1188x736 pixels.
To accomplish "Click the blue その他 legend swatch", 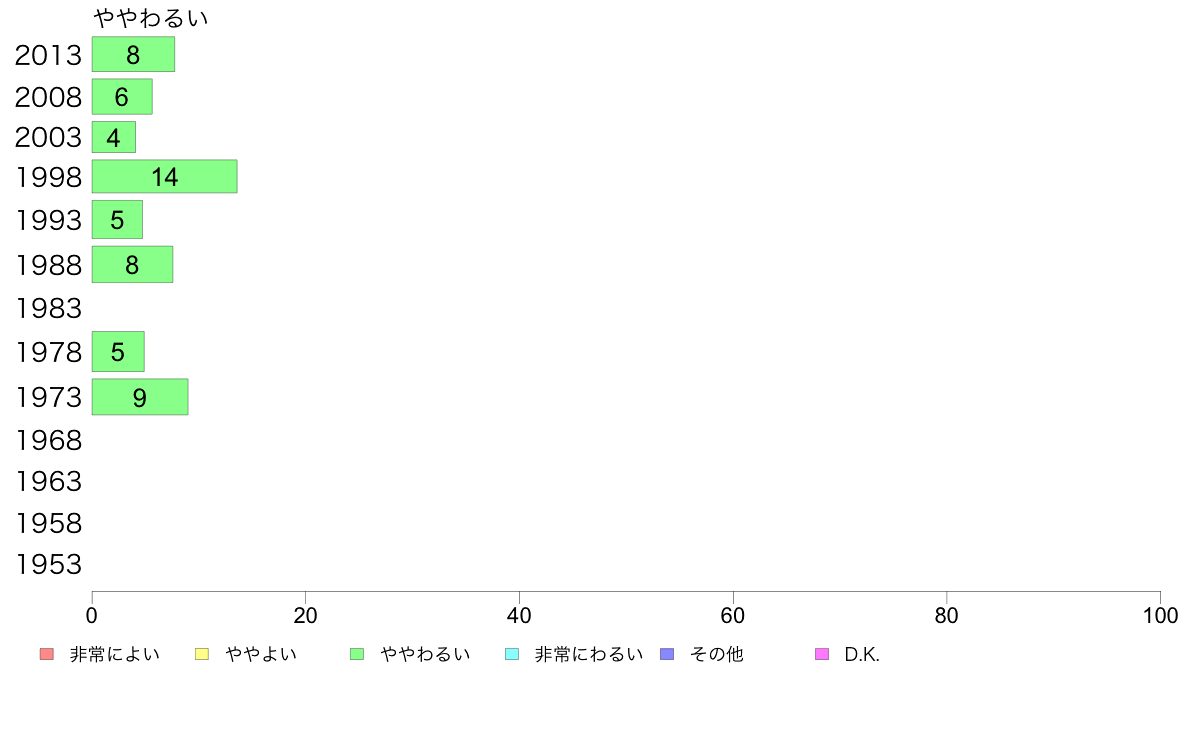I will pyautogui.click(x=667, y=654).
